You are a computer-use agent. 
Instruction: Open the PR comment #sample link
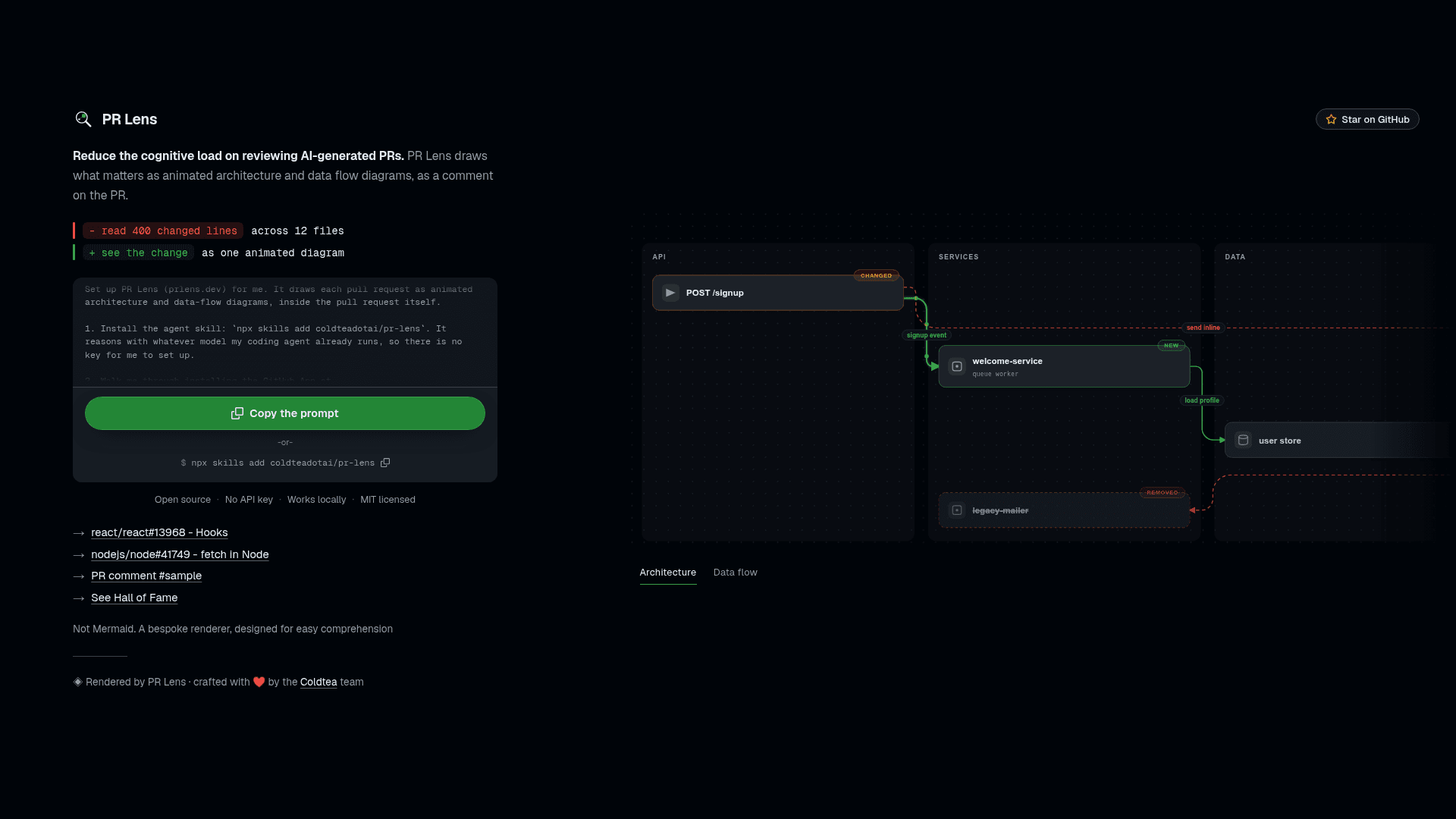[146, 576]
